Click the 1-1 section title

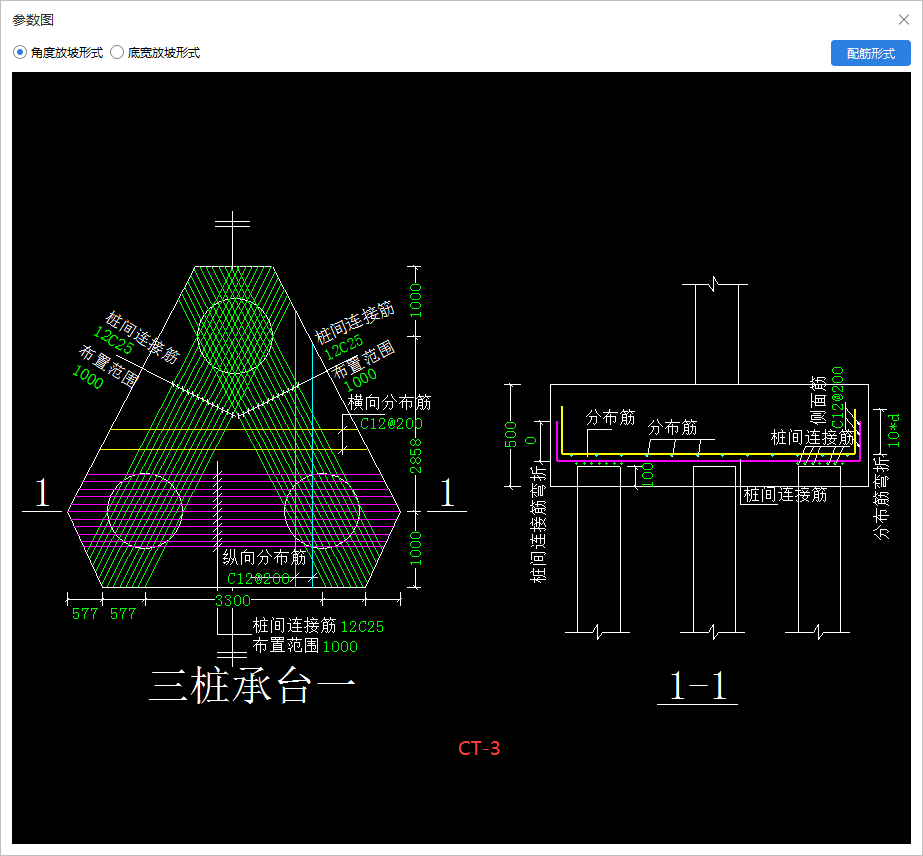pyautogui.click(x=698, y=686)
